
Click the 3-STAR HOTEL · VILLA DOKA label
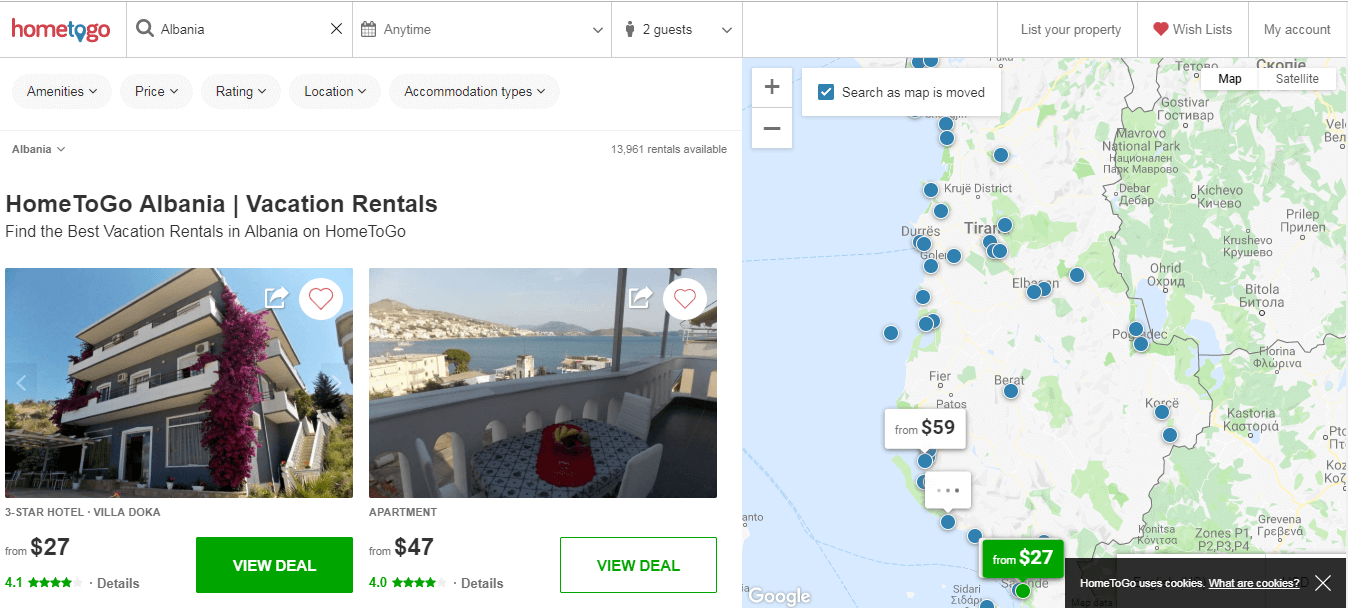click(x=83, y=512)
